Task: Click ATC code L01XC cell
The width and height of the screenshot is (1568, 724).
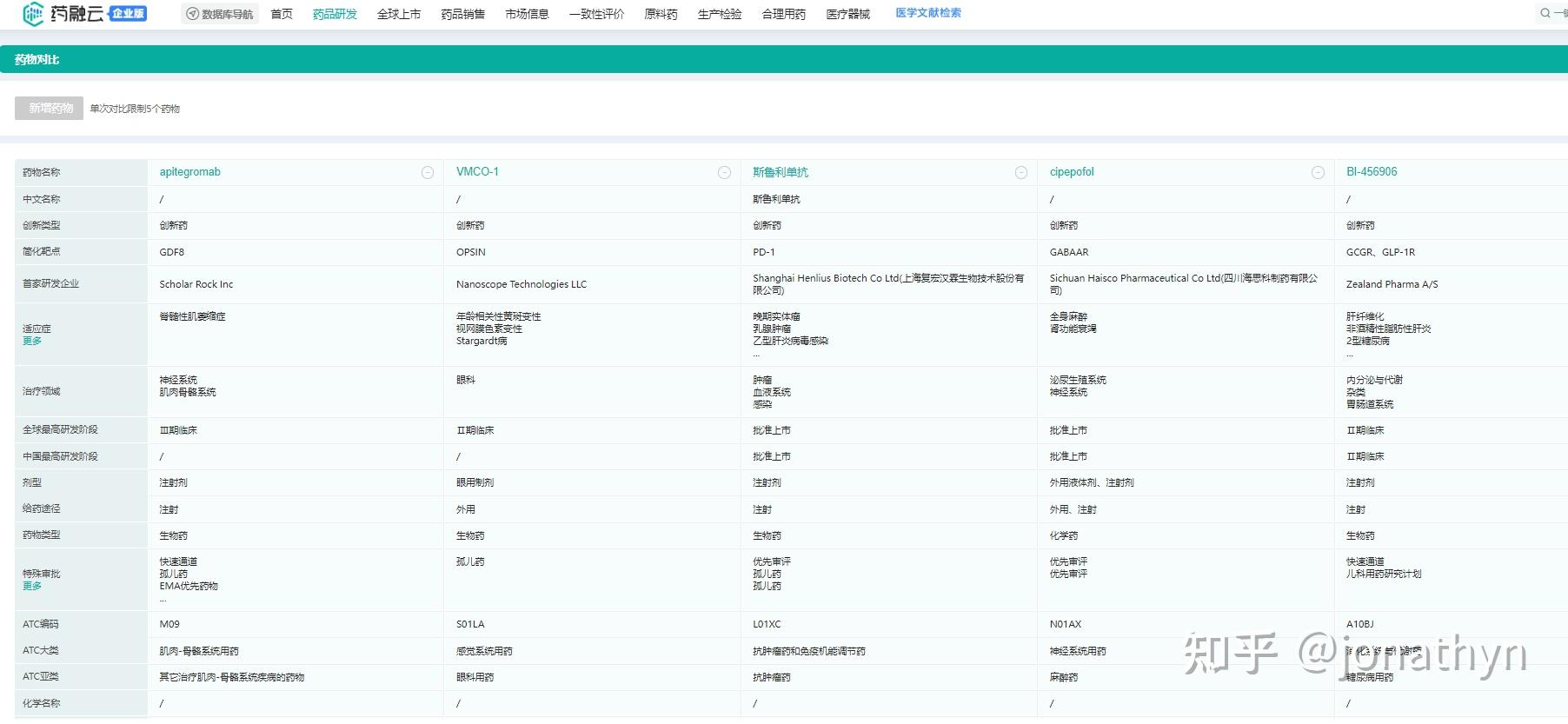Action: 767,624
